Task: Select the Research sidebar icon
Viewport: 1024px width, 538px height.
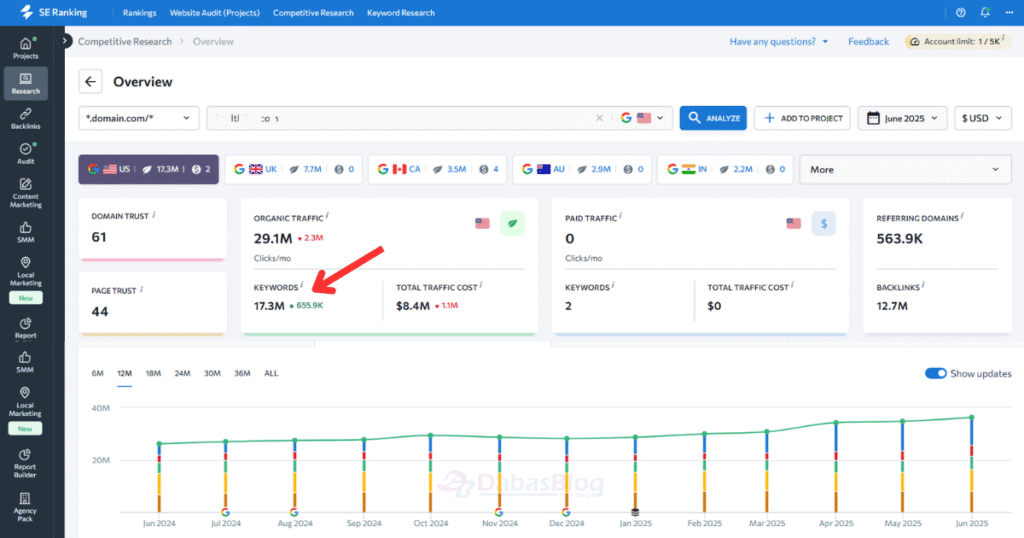Action: click(x=25, y=84)
